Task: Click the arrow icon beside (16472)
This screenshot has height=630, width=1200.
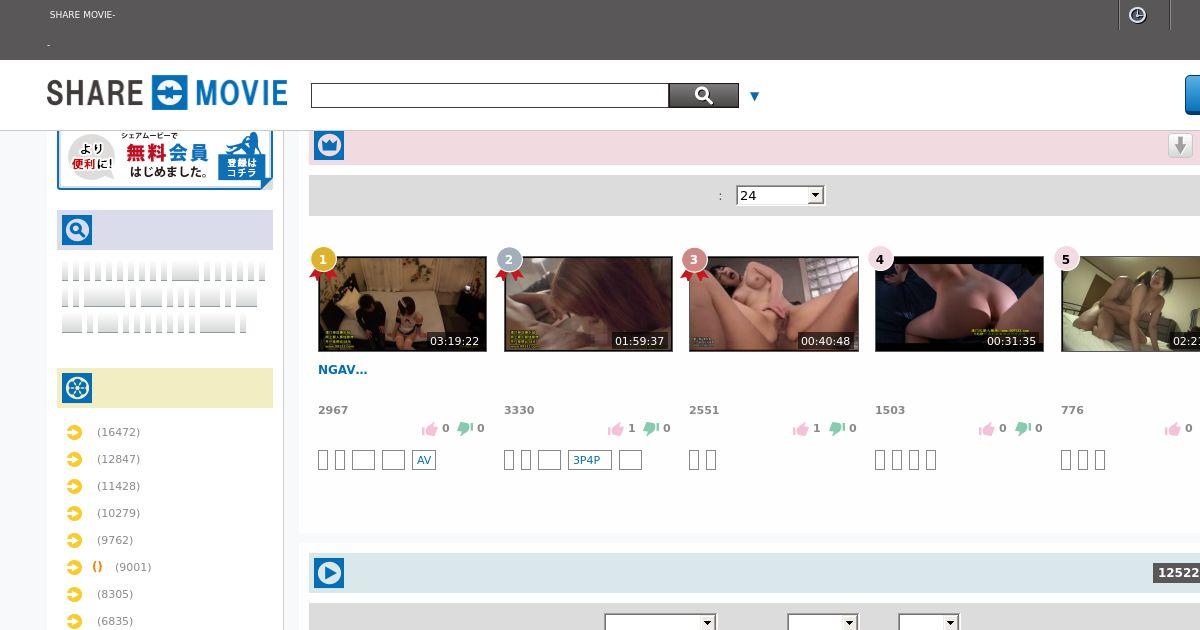Action: (x=74, y=432)
